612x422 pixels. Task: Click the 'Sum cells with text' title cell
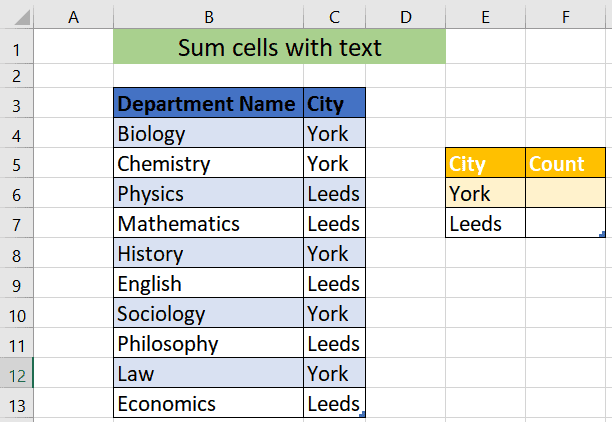point(279,48)
